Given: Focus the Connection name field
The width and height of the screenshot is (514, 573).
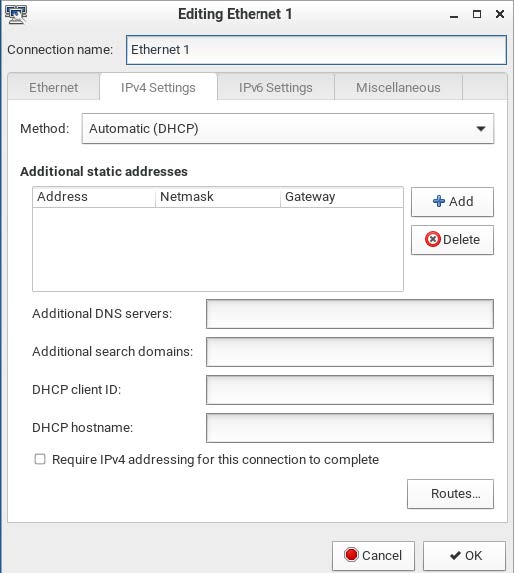Looking at the screenshot, I should click(x=316, y=50).
